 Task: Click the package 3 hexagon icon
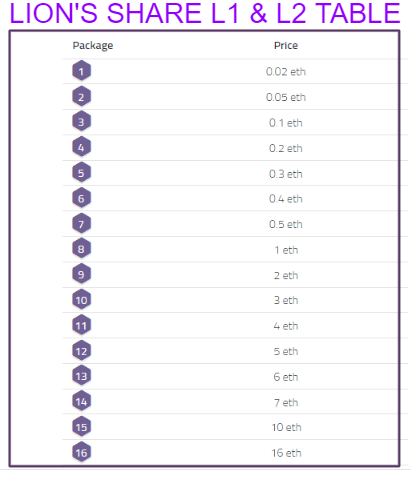(x=81, y=122)
